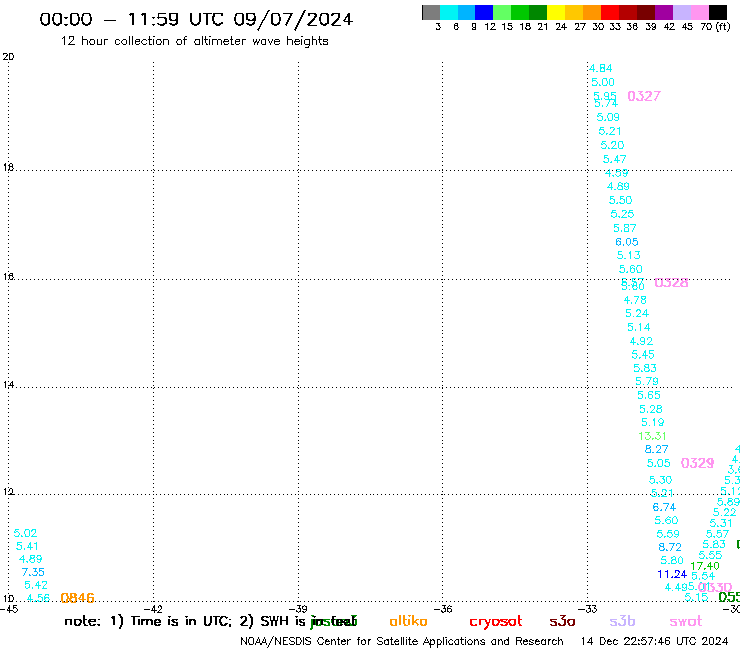Click the blue 11.24 wave height value

click(672, 574)
